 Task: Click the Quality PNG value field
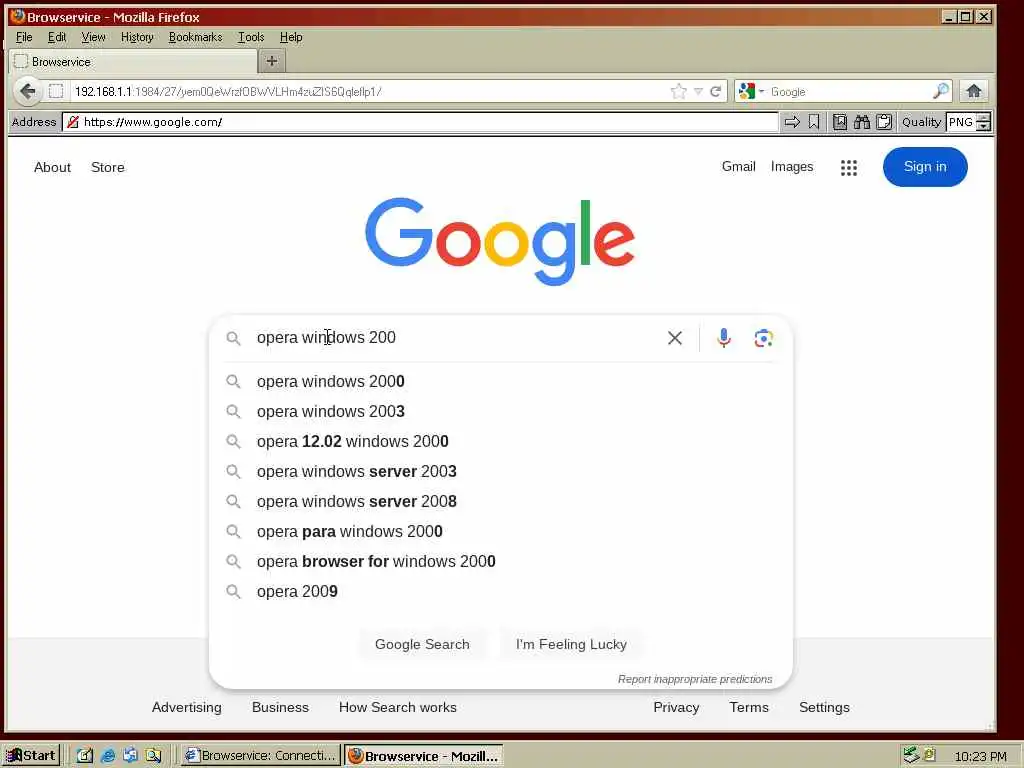(961, 122)
